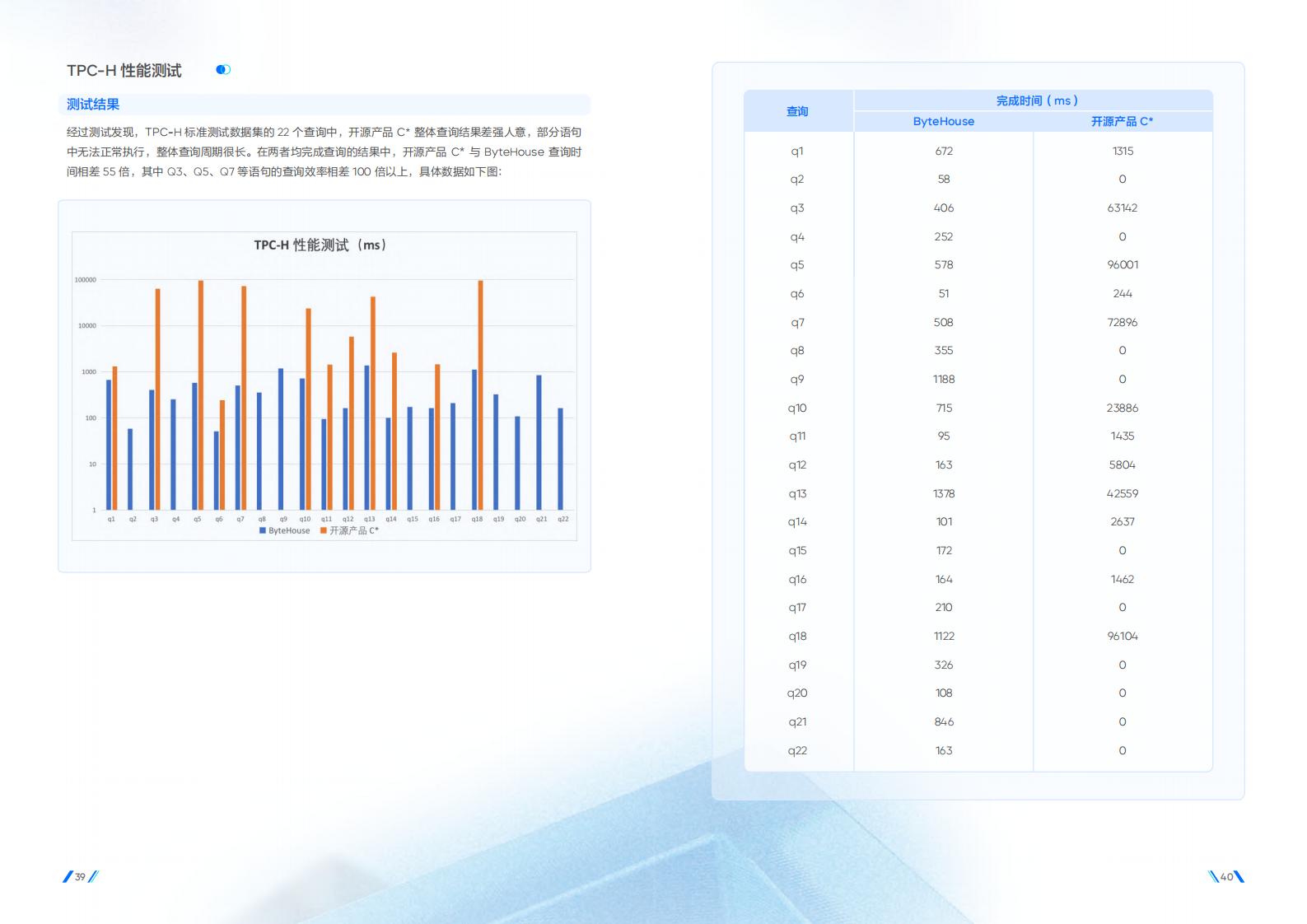The width and height of the screenshot is (1307, 924).
Task: Select value 72896 in the q7 row
Action: [1123, 322]
